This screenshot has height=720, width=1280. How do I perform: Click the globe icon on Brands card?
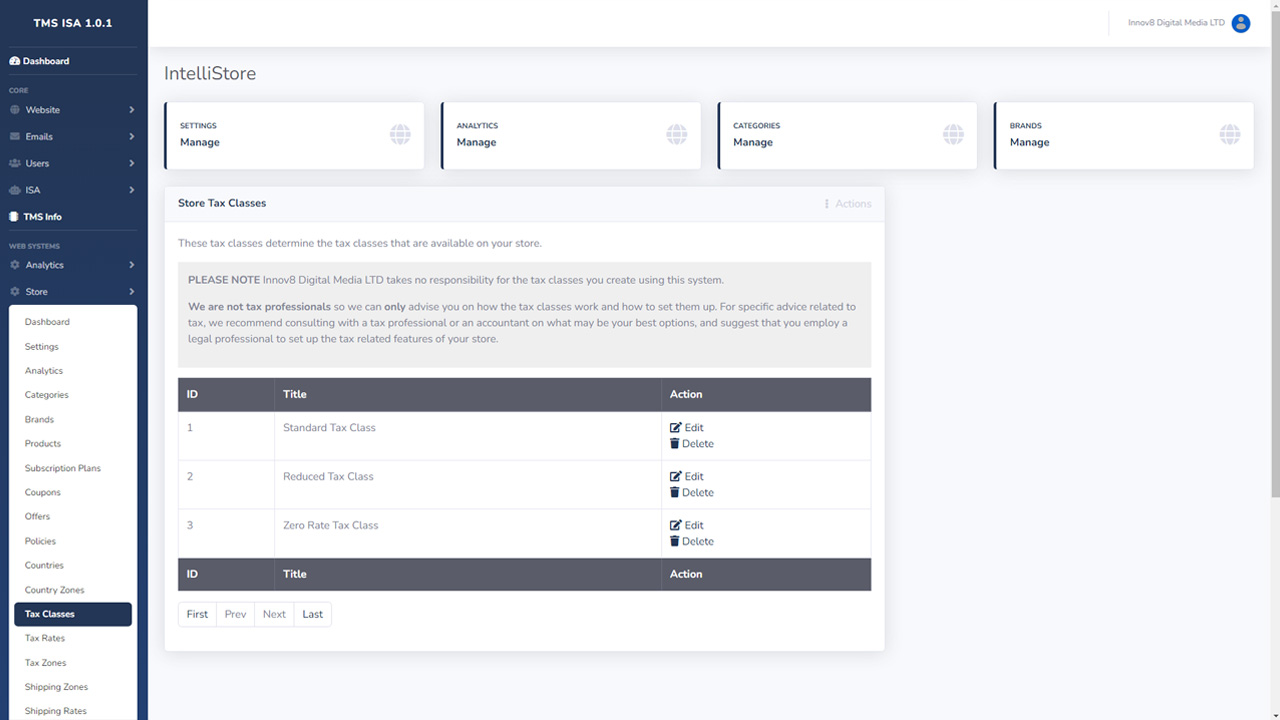pos(1230,134)
